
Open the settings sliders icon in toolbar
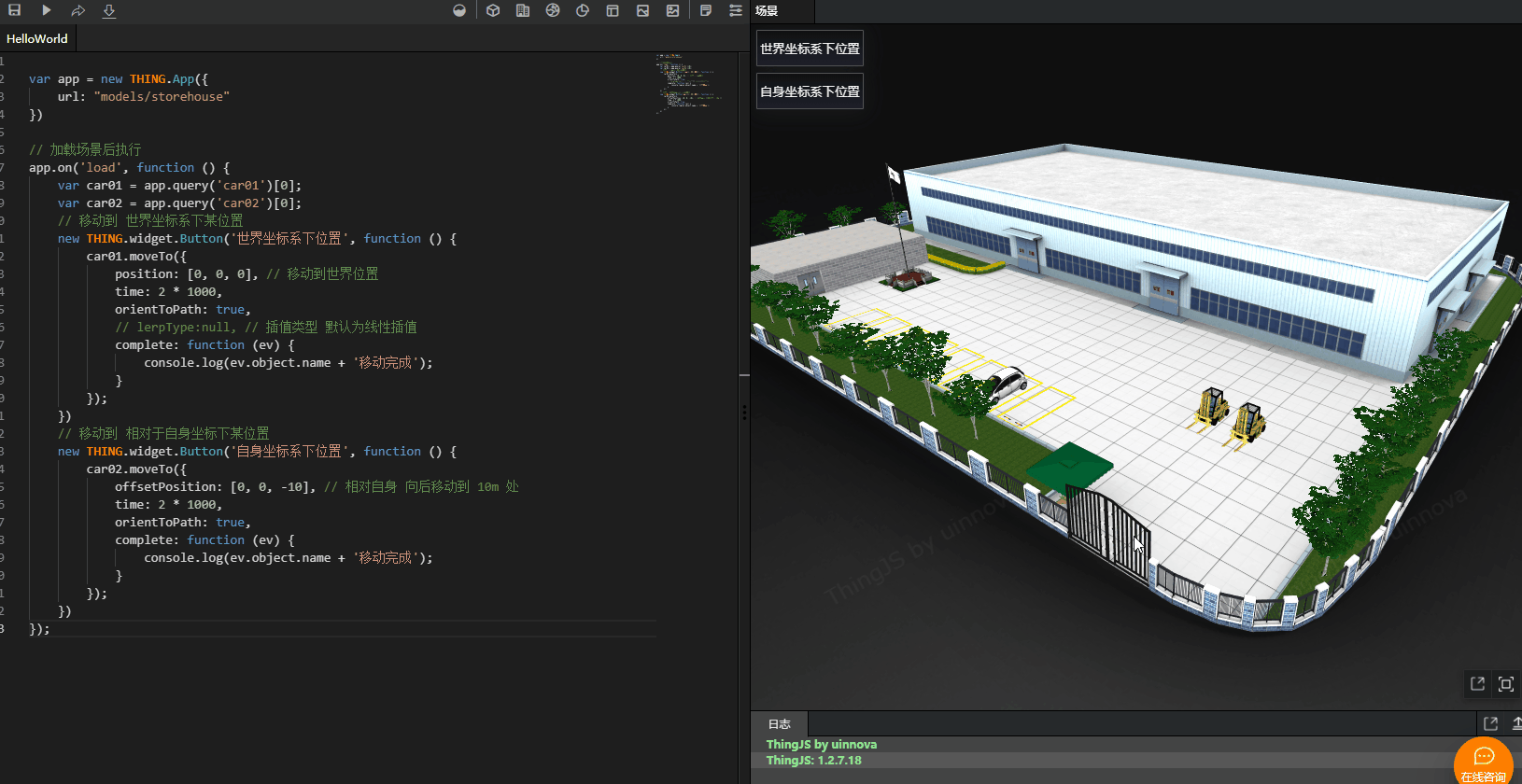pyautogui.click(x=736, y=10)
